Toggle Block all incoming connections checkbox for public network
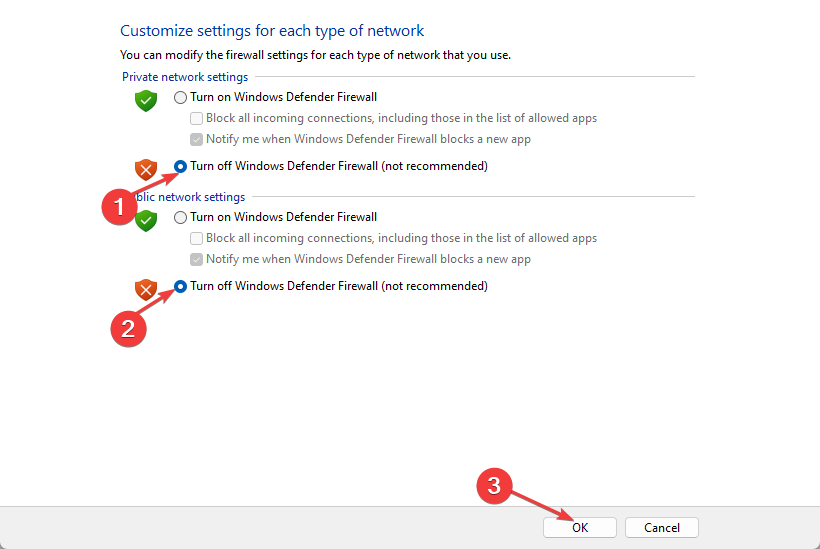The width and height of the screenshot is (820, 549). [x=197, y=238]
